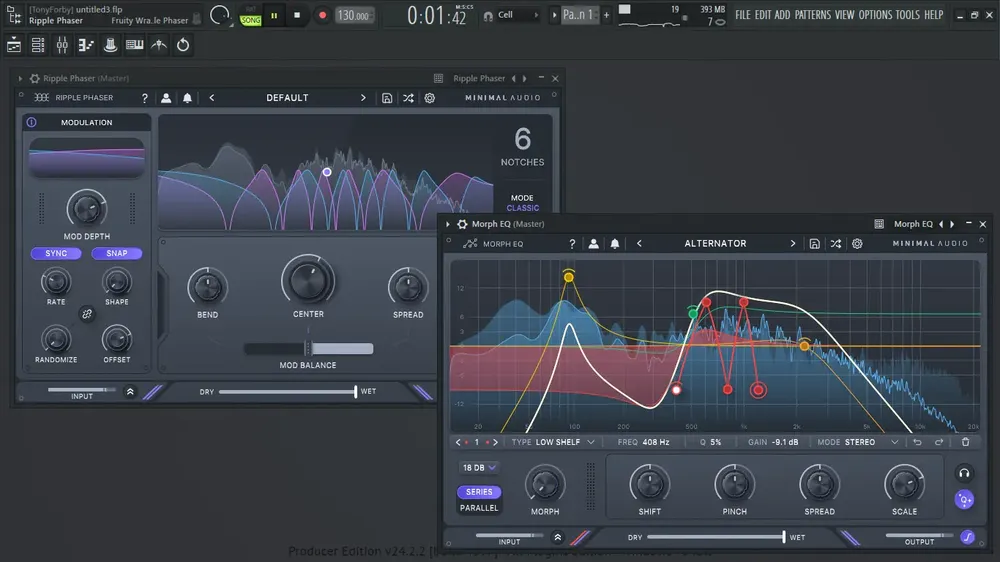Open the Mixer window icon
The height and width of the screenshot is (562, 1000).
coord(62,45)
